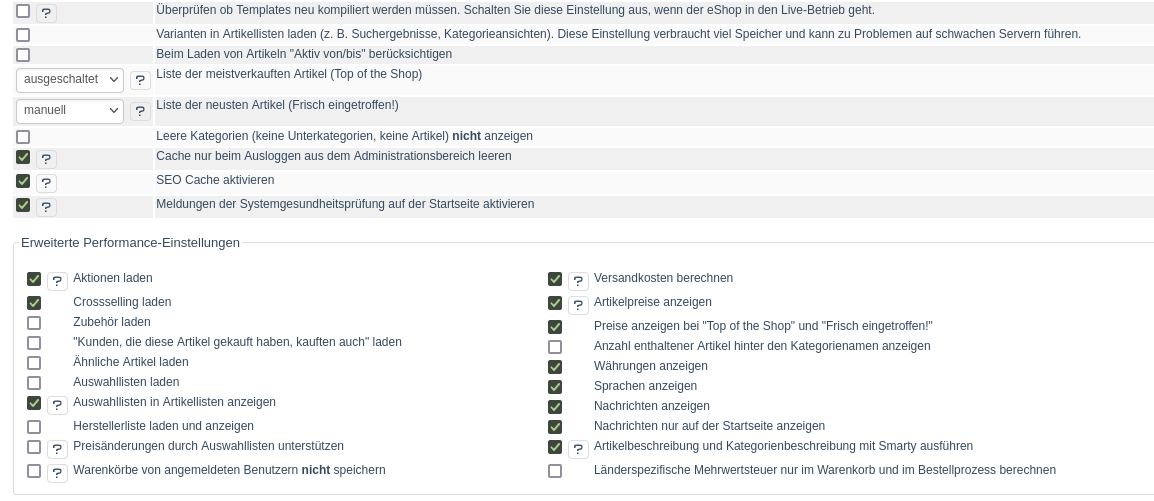Viewport: 1154px width, 501px height.
Task: Click help icon beside 'Versandkosten berechnen'
Action: pos(578,281)
